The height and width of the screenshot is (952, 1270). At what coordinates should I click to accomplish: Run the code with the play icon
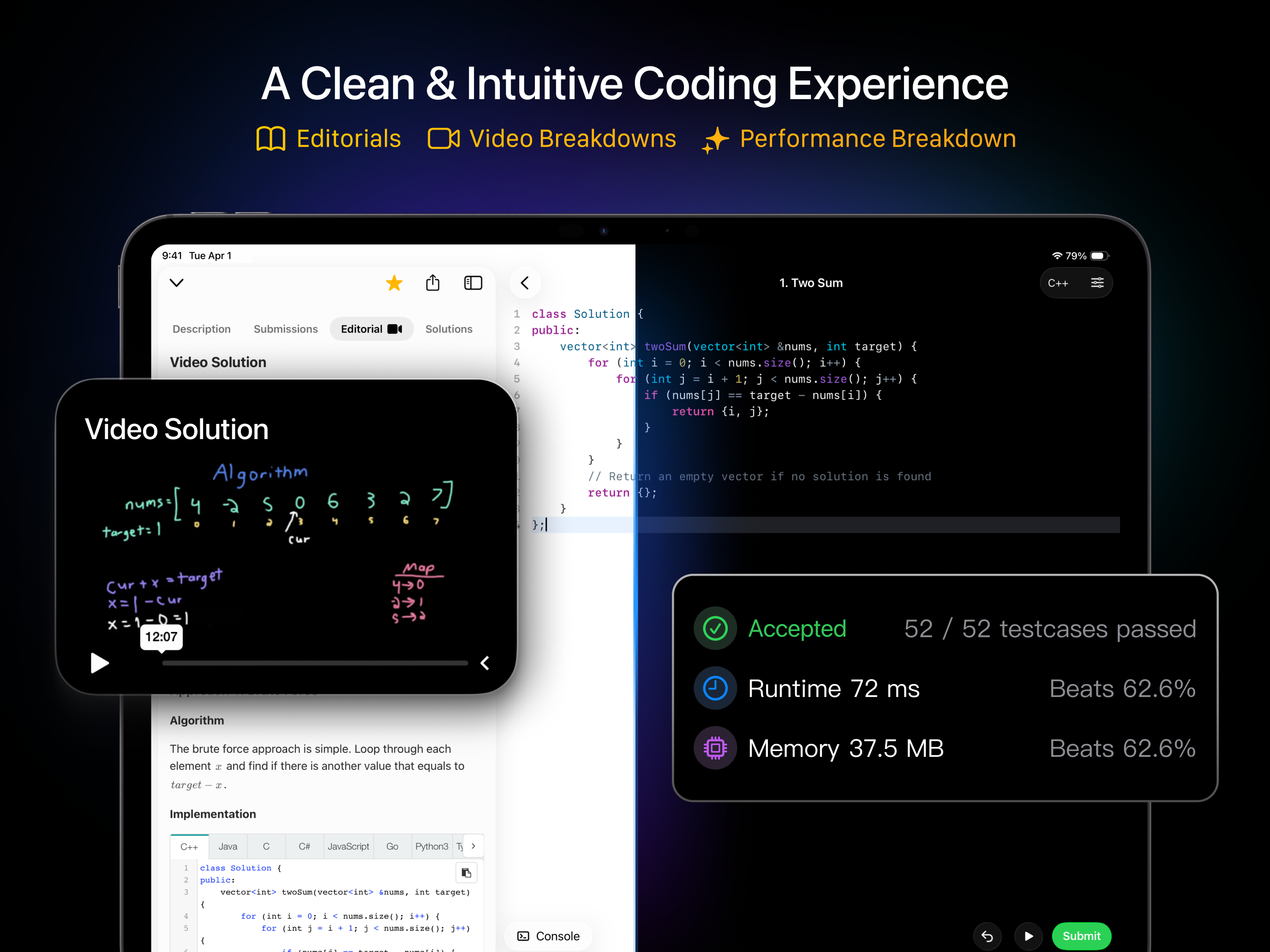tap(1029, 936)
